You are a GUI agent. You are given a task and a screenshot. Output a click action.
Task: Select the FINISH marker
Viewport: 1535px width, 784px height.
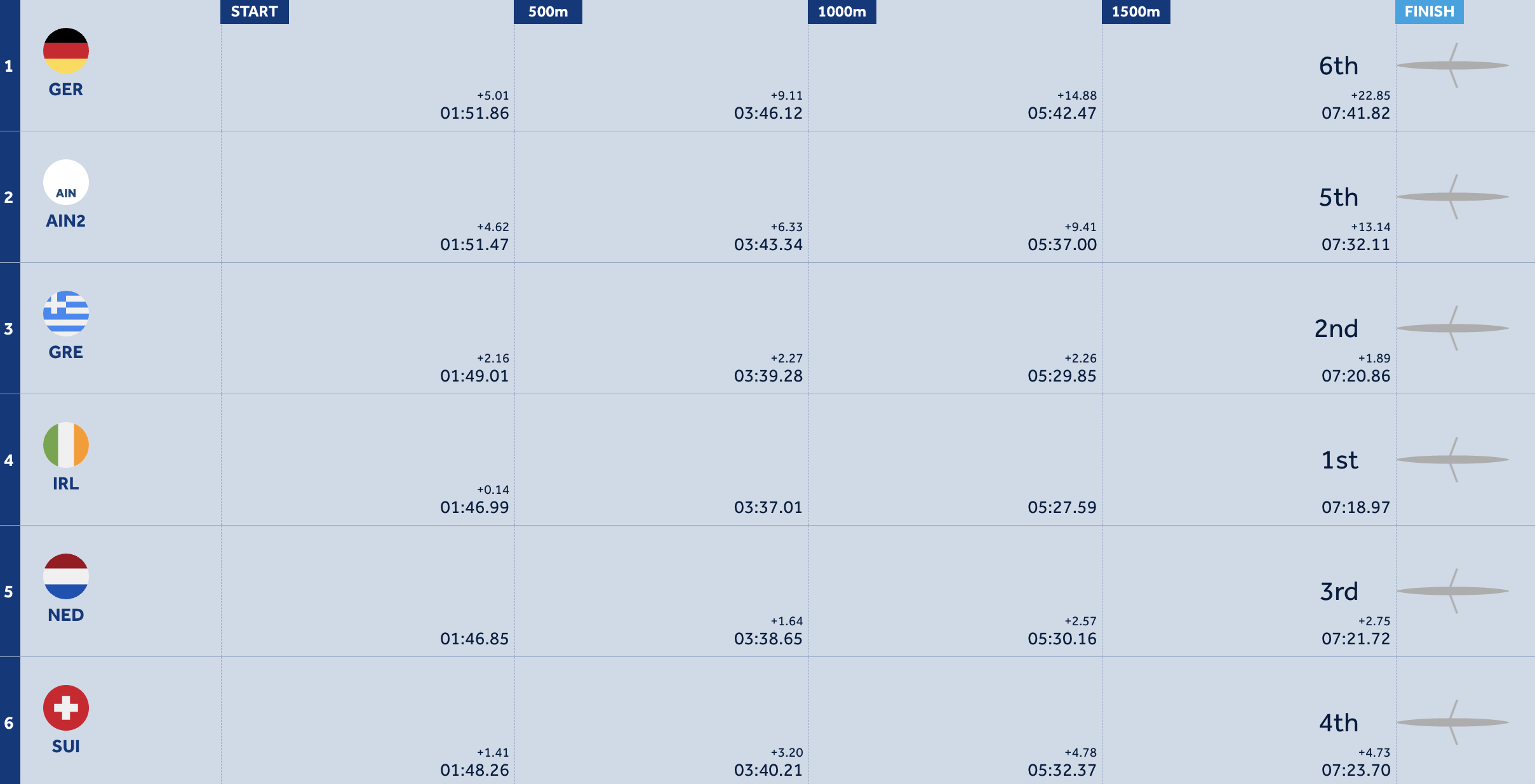[1430, 11]
